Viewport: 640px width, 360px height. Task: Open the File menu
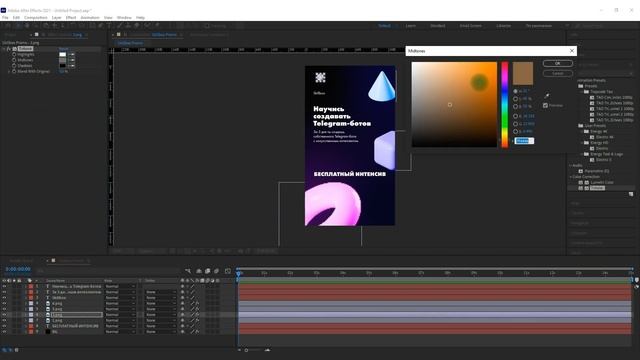[5, 18]
